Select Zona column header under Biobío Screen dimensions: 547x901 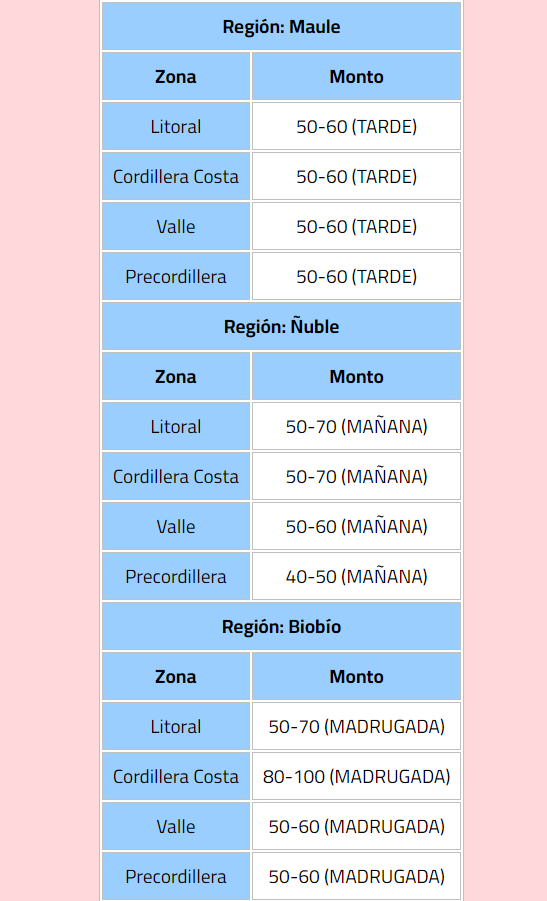(x=176, y=676)
